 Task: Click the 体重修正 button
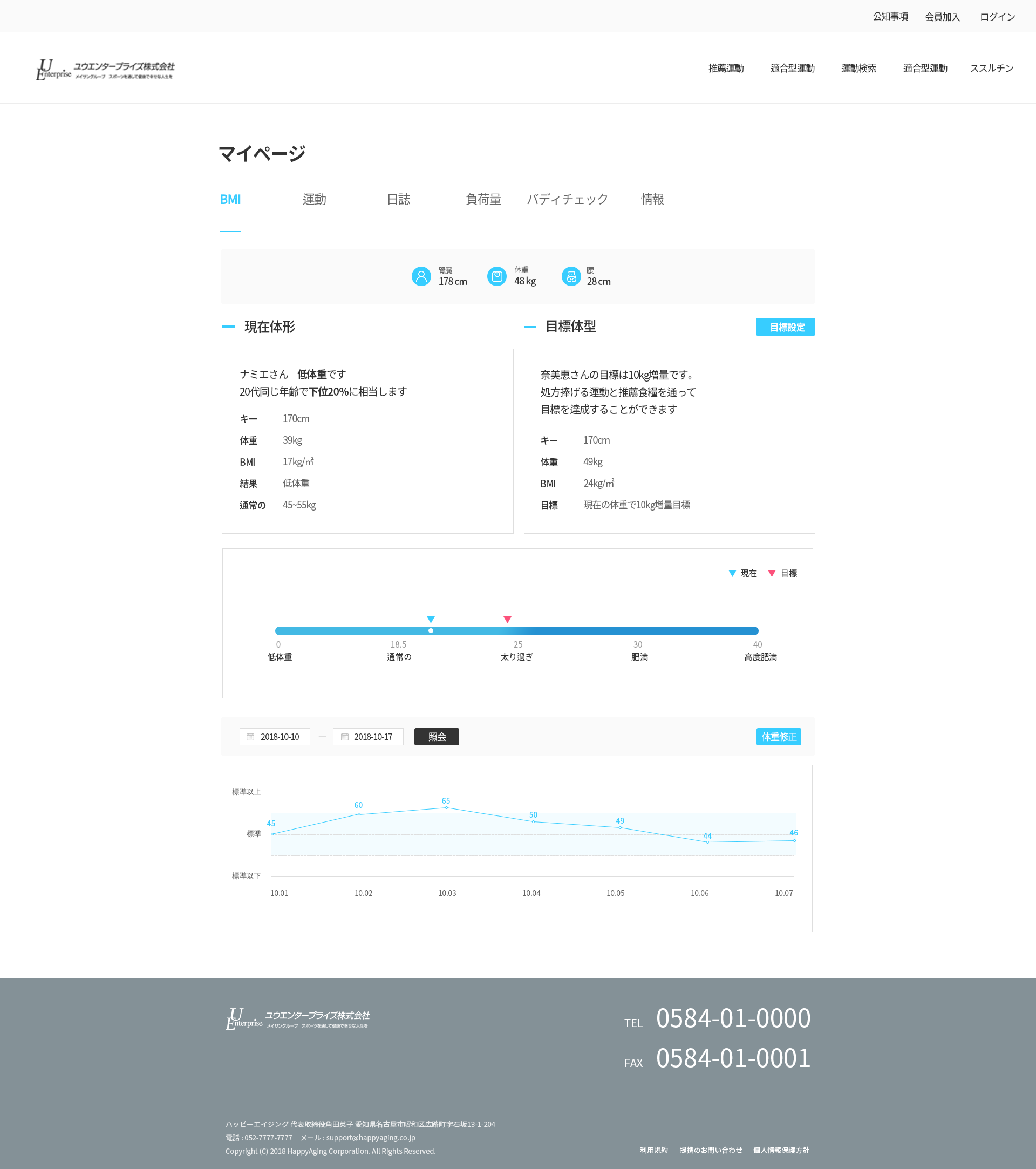pos(778,737)
